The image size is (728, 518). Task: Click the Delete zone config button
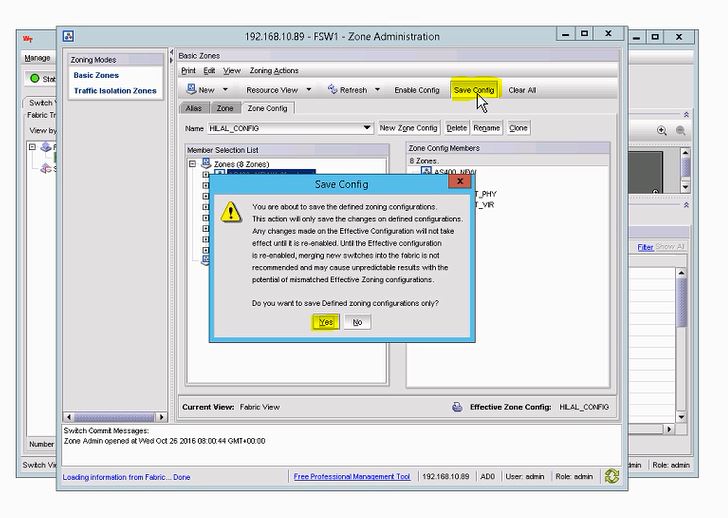(x=456, y=128)
